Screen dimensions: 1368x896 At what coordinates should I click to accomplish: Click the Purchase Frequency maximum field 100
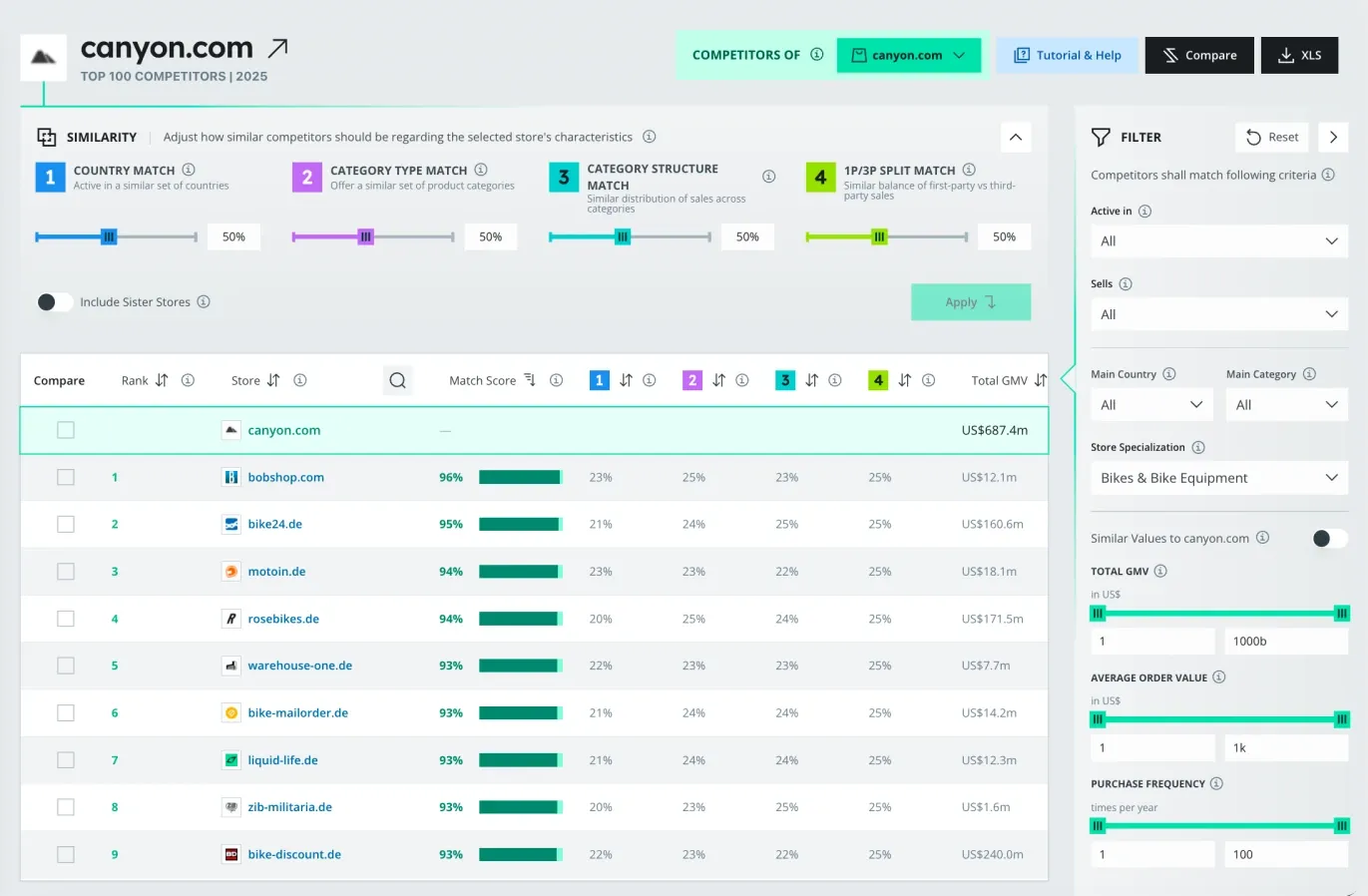1286,854
